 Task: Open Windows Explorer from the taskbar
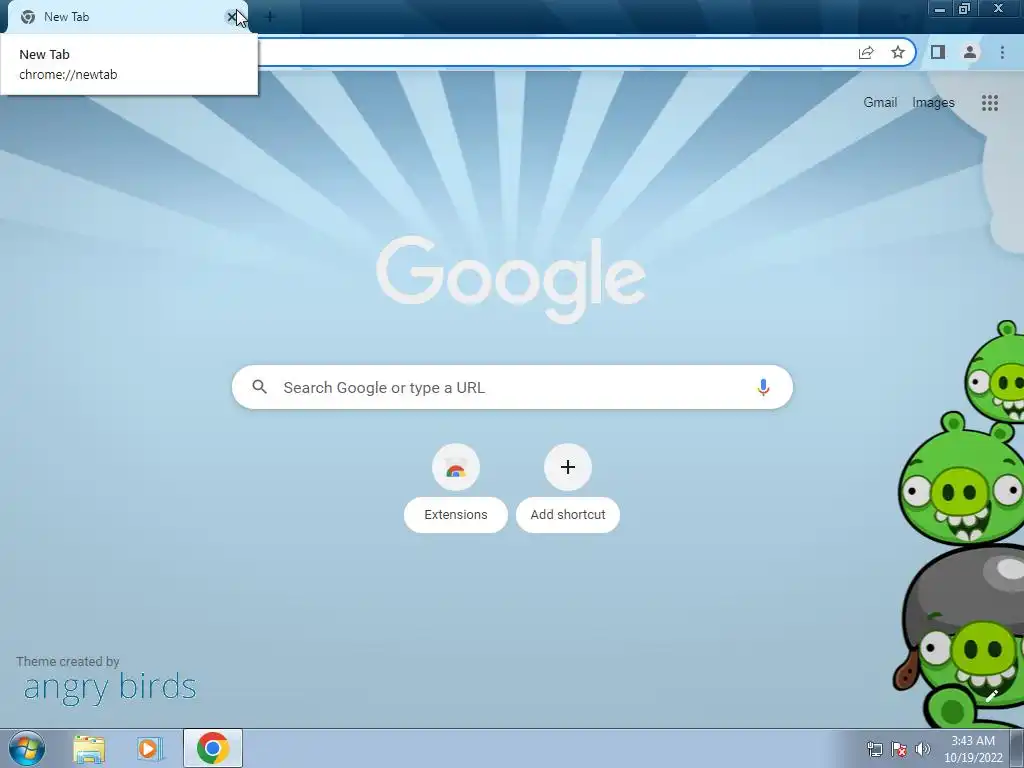coord(89,748)
